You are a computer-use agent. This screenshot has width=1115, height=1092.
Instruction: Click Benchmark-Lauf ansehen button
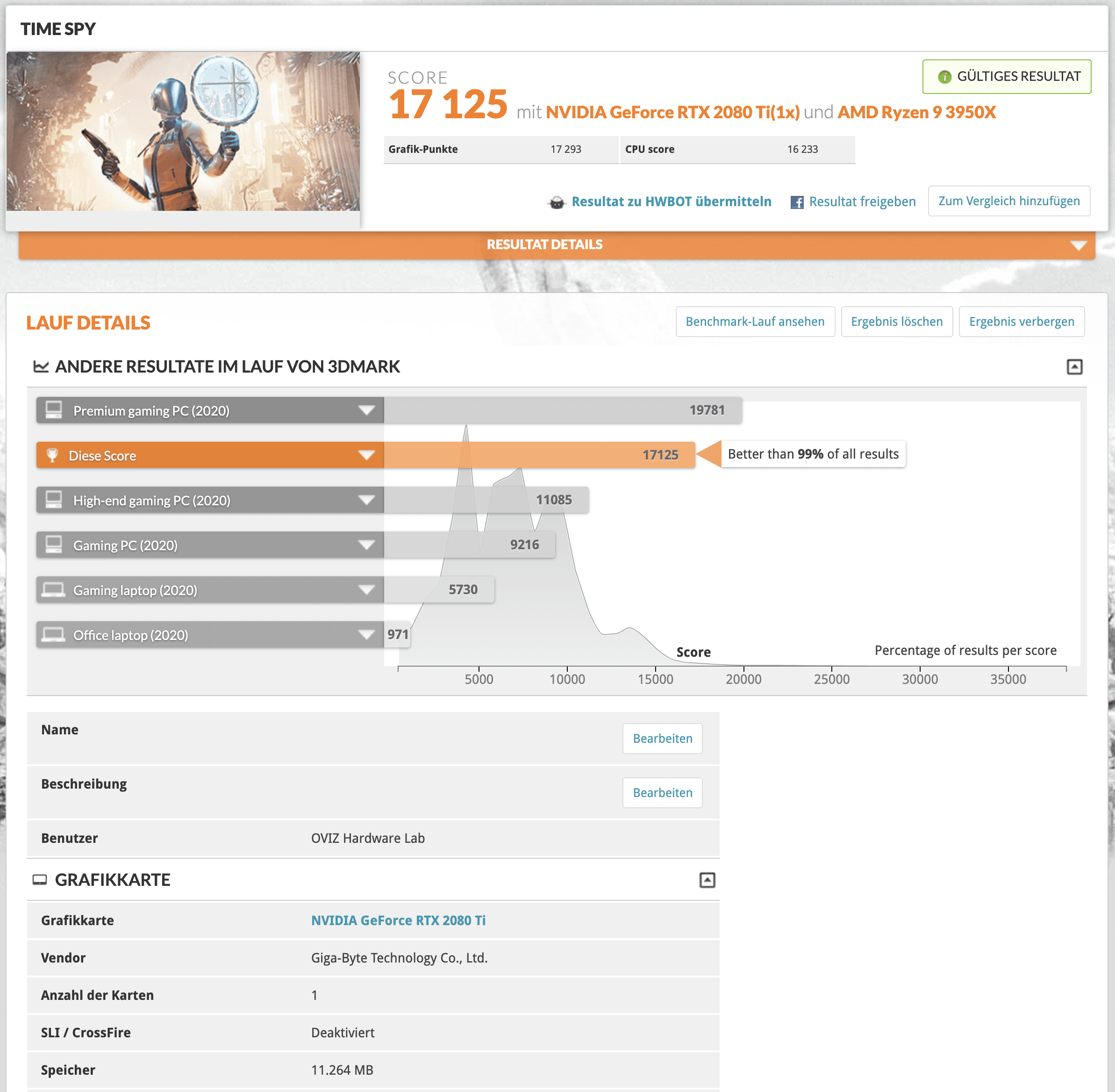(755, 322)
